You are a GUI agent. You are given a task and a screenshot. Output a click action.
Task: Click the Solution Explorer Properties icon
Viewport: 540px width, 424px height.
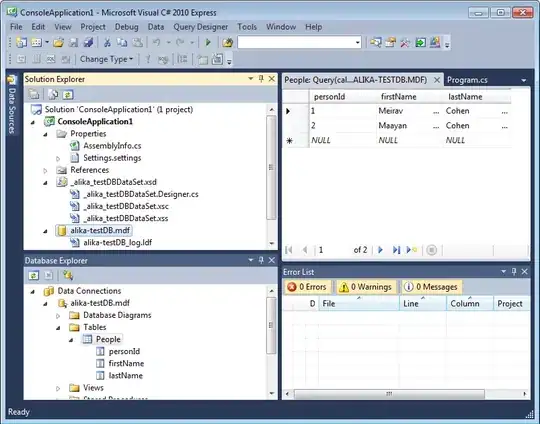click(34, 94)
